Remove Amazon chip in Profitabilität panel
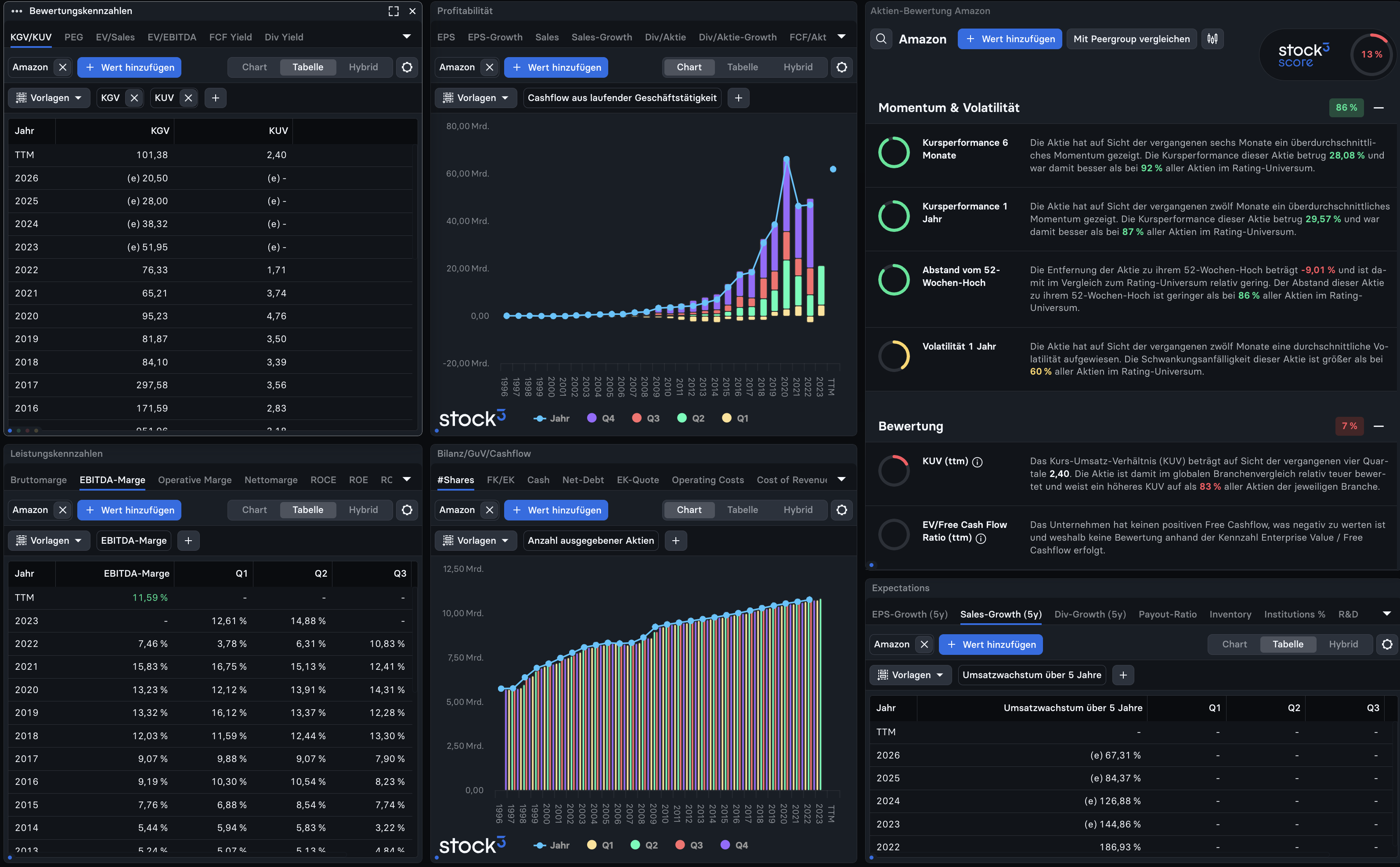Image resolution: width=1400 pixels, height=867 pixels. [490, 67]
